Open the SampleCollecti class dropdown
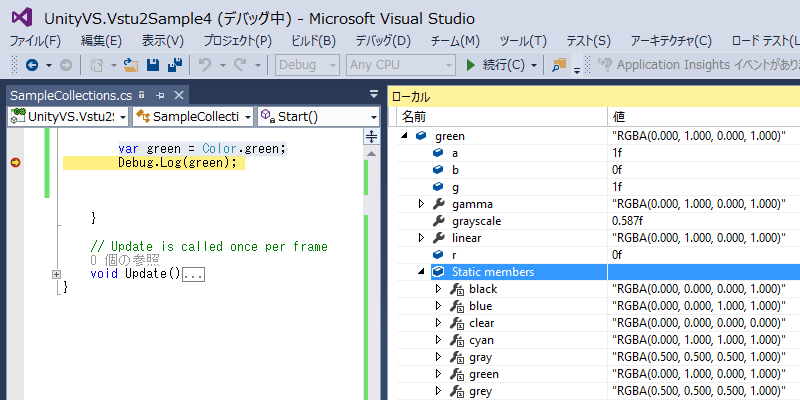800x400 pixels. tap(193, 116)
